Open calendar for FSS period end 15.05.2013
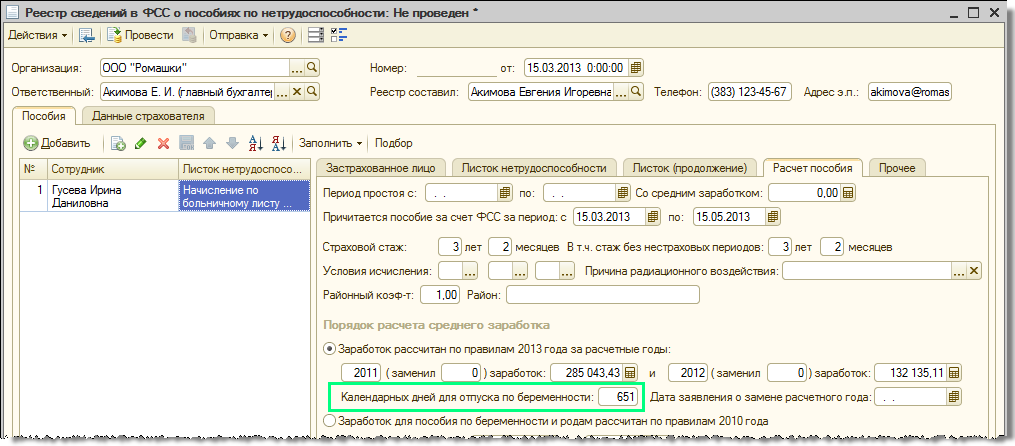The width and height of the screenshot is (1015, 446). (773, 216)
